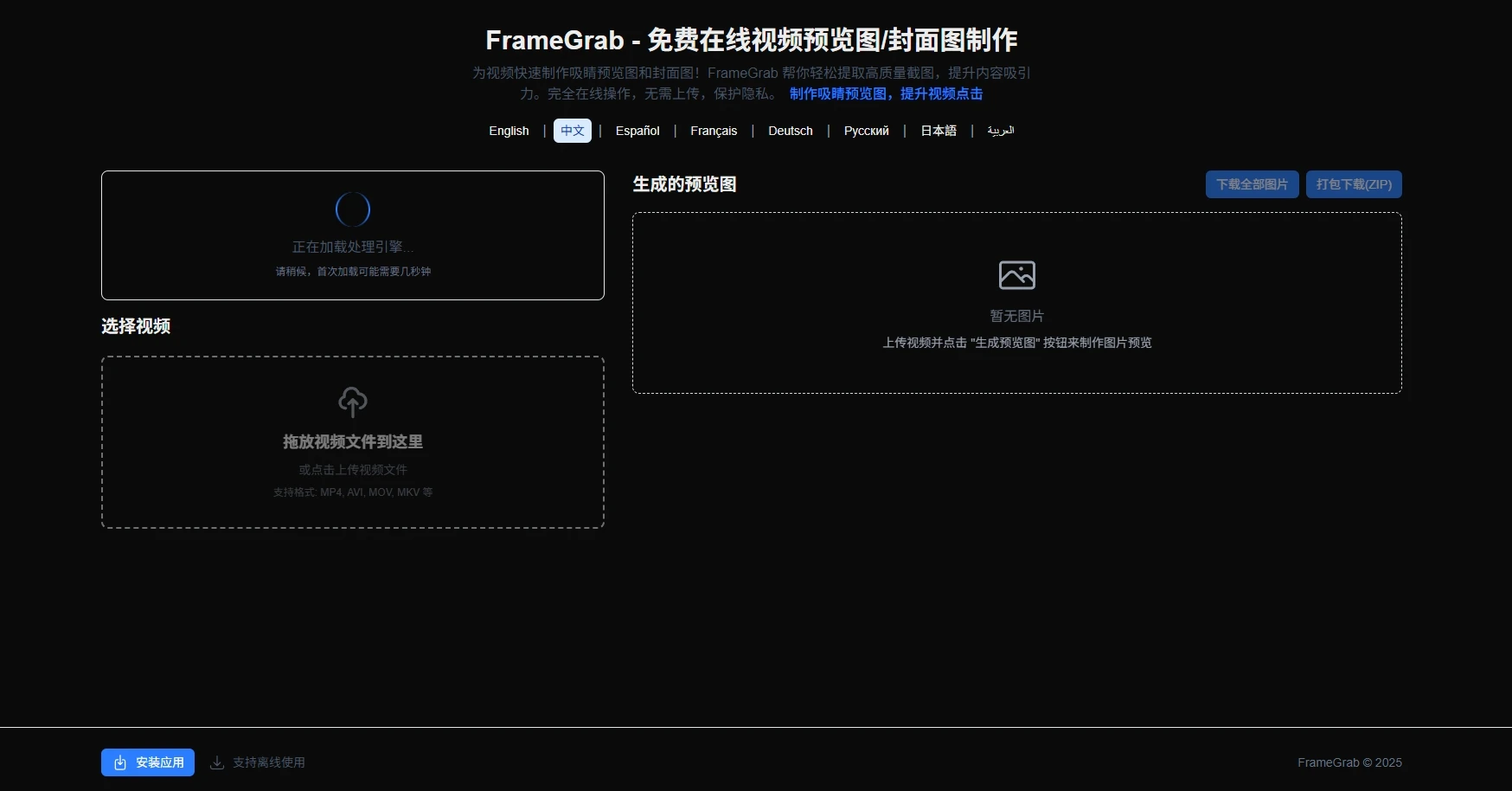Click 下载全部图片 button
1512x791 pixels.
point(1253,184)
